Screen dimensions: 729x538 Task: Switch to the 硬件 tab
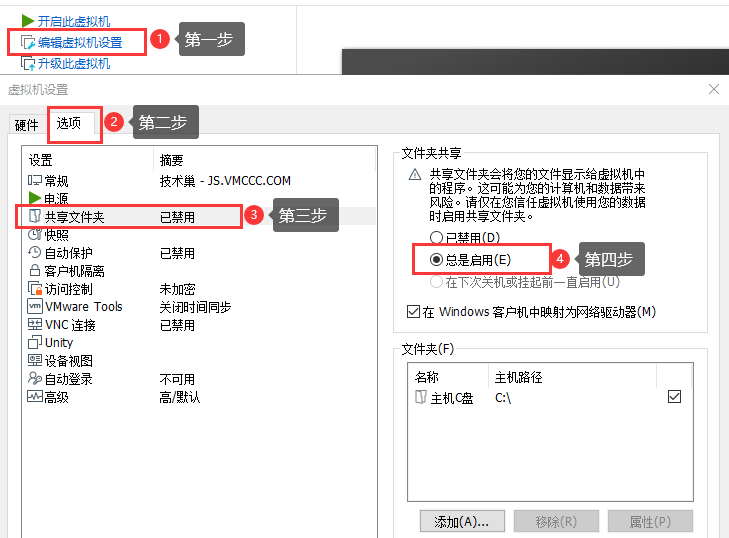point(27,125)
